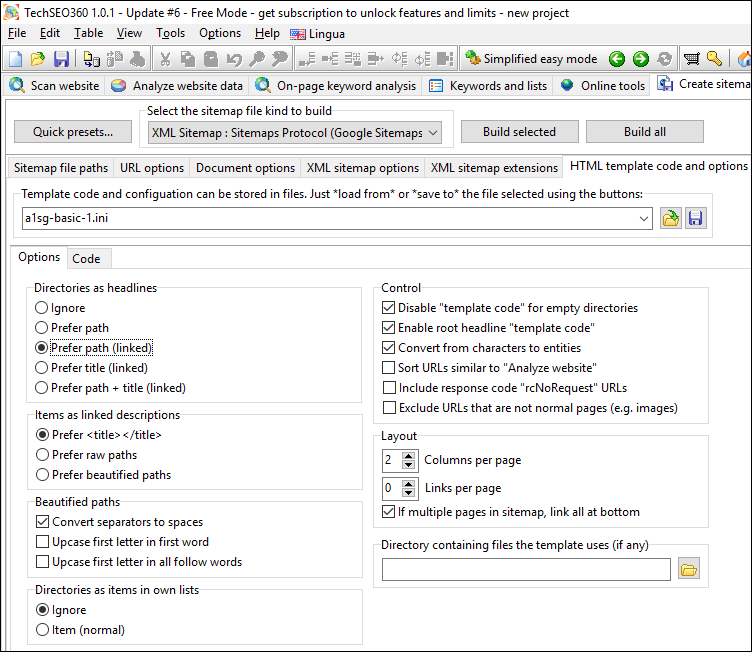Click the Build all button
The width and height of the screenshot is (752, 652).
tap(644, 132)
